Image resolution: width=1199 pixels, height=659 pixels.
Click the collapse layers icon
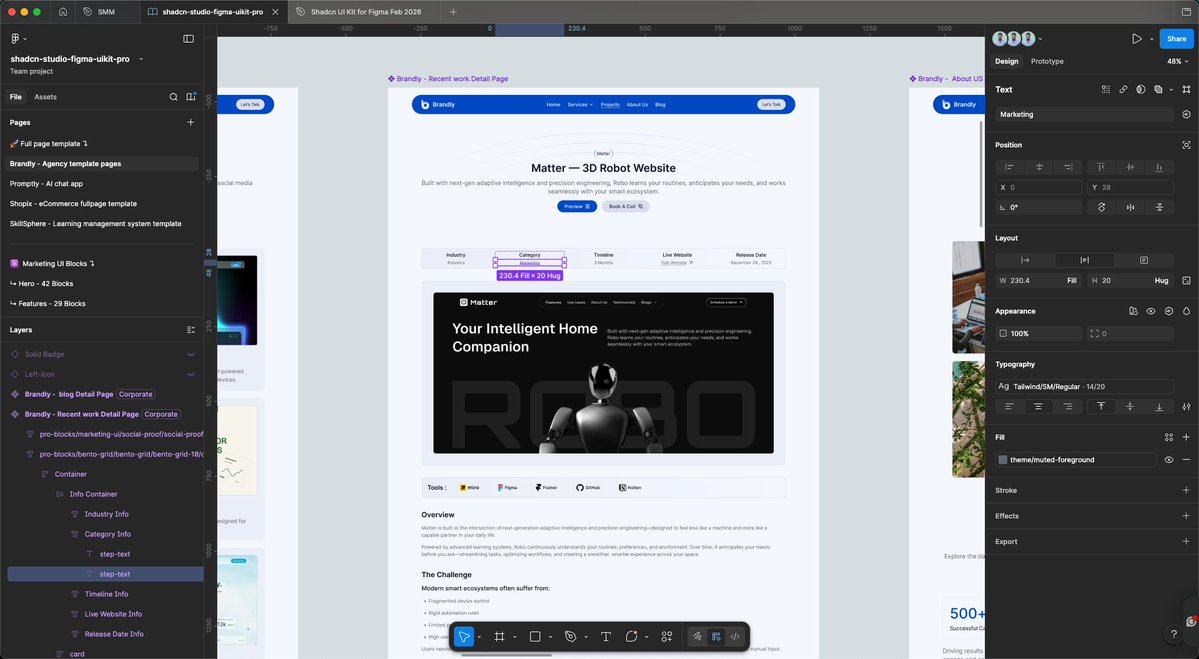[191, 330]
